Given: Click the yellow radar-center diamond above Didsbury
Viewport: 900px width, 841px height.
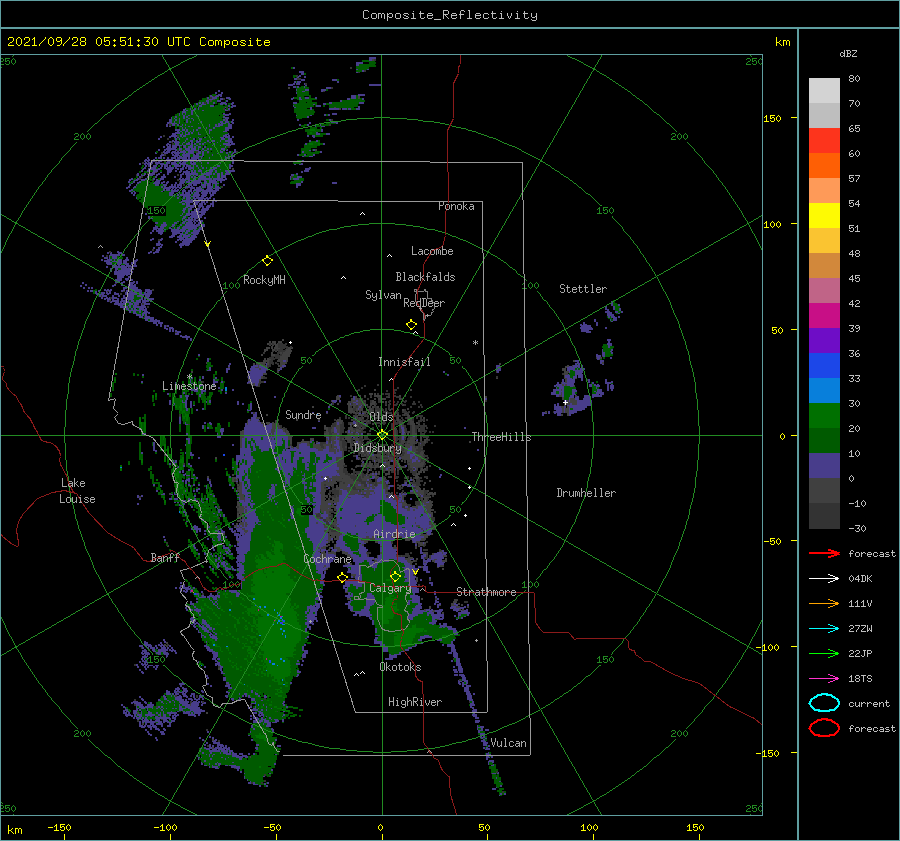Looking at the screenshot, I should pyautogui.click(x=382, y=435).
